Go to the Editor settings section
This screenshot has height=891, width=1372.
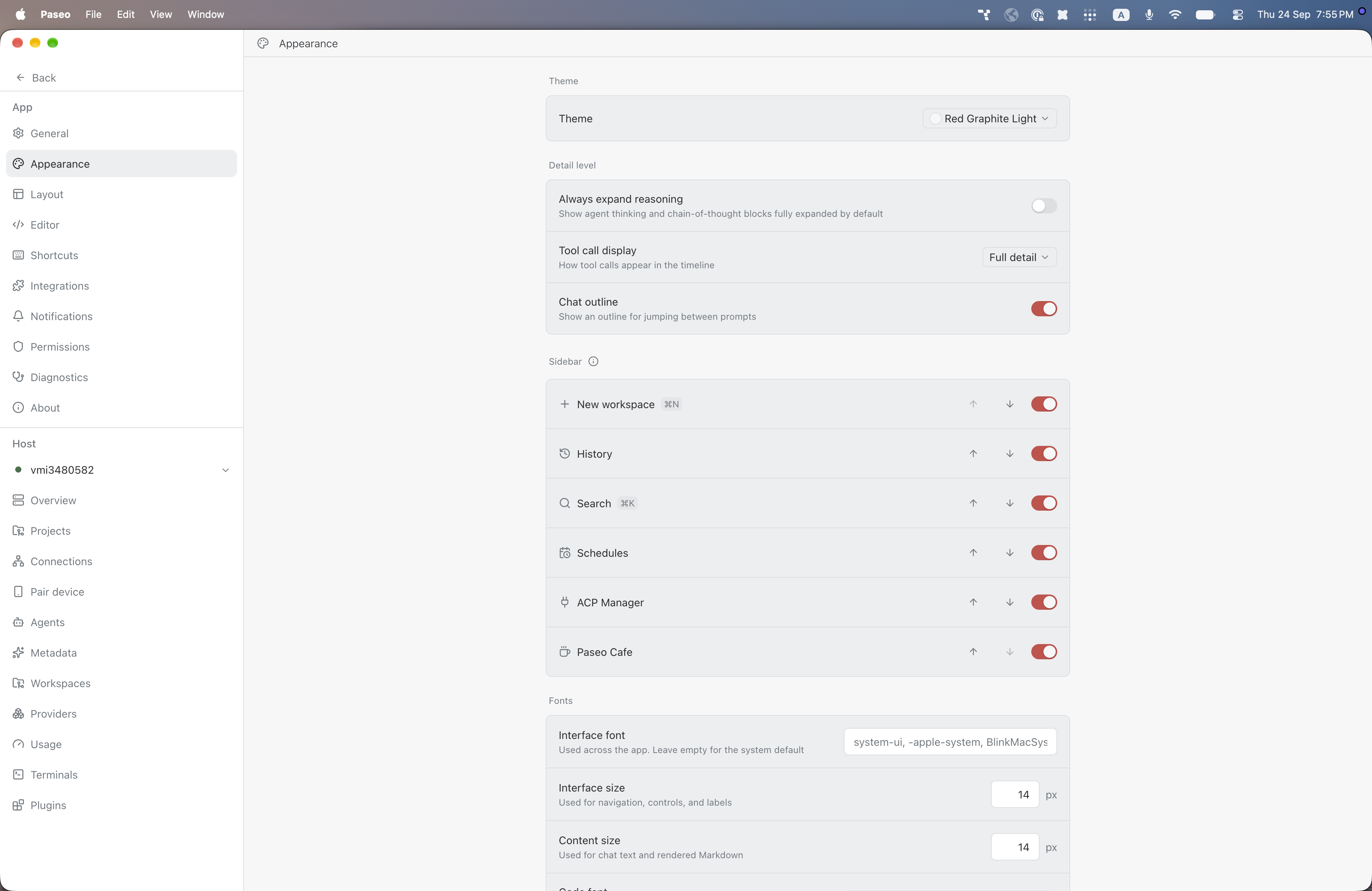click(121, 225)
